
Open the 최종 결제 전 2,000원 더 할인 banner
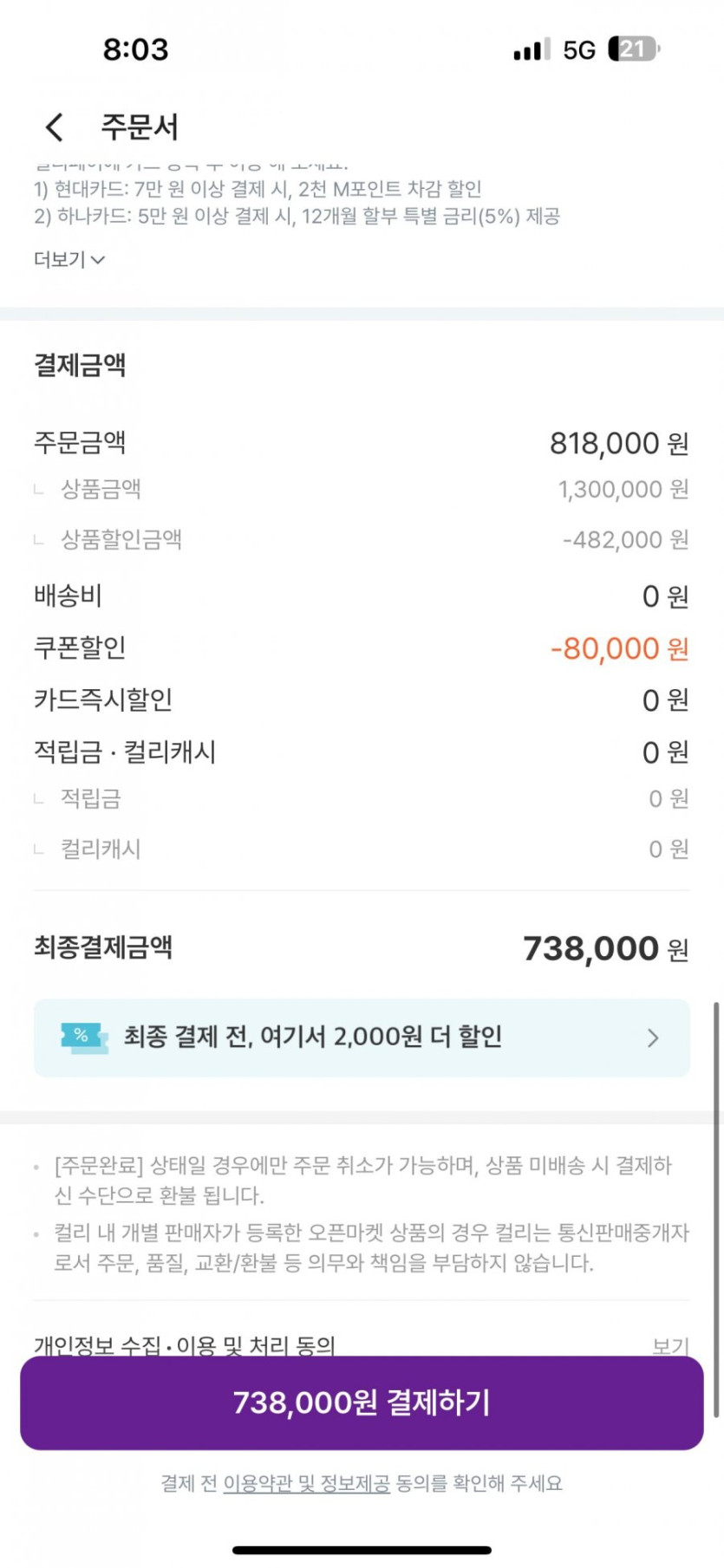pos(362,1038)
